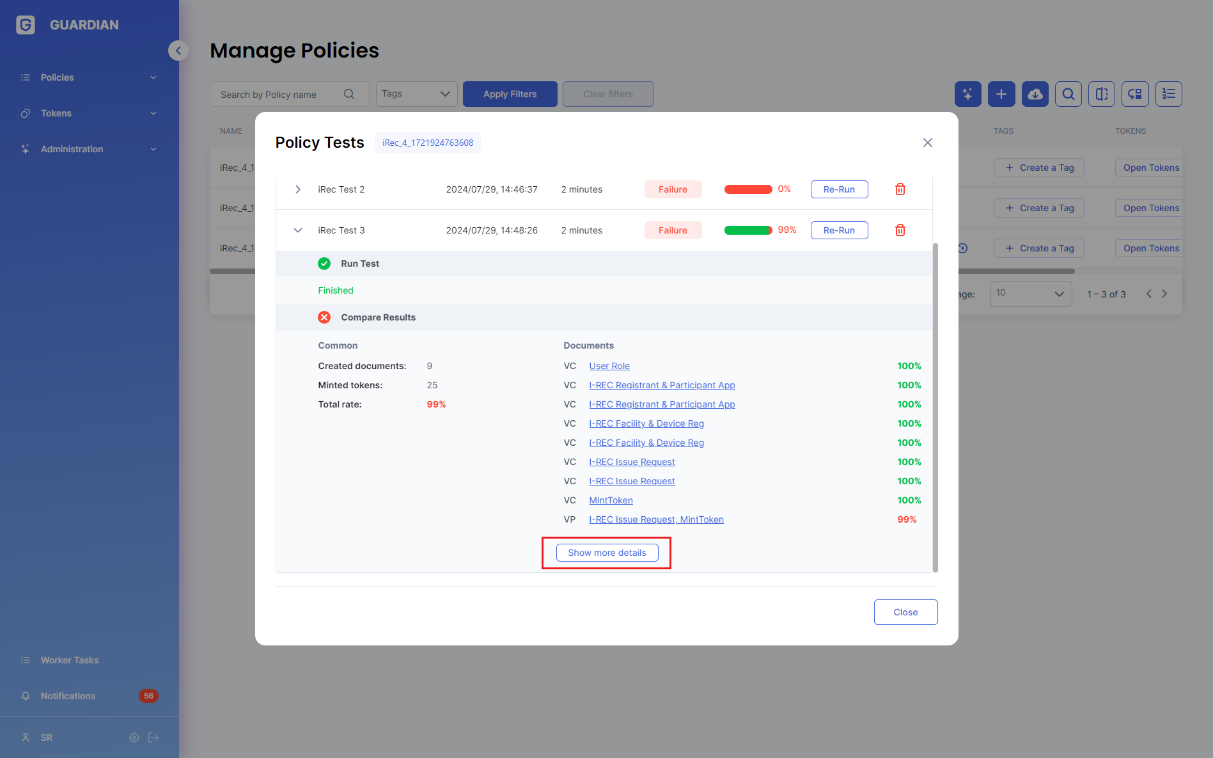Collapse the iRec Test 3 row

(x=298, y=230)
